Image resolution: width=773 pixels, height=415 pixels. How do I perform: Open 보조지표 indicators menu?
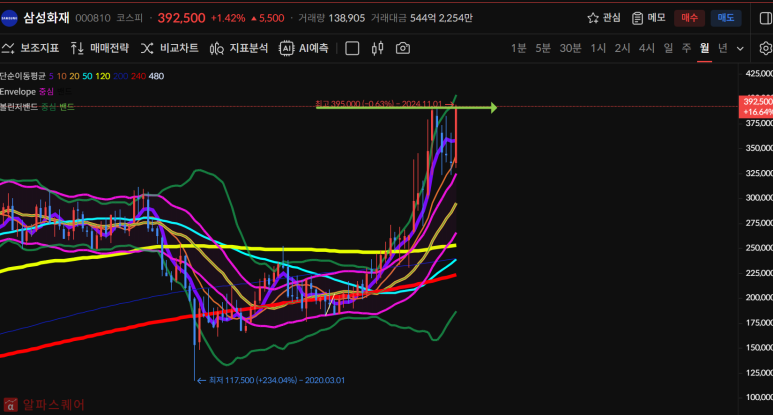tap(31, 48)
